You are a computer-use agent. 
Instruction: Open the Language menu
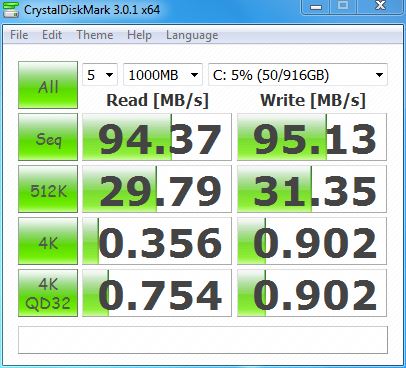tap(192, 35)
